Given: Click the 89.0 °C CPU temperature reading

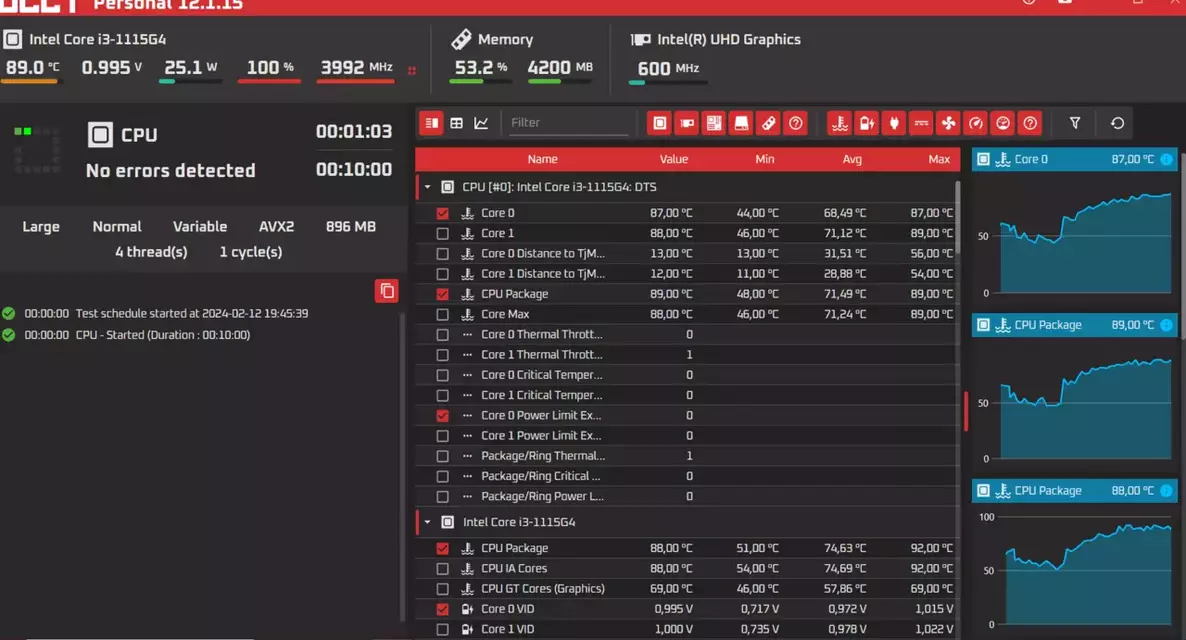Looking at the screenshot, I should (33, 67).
